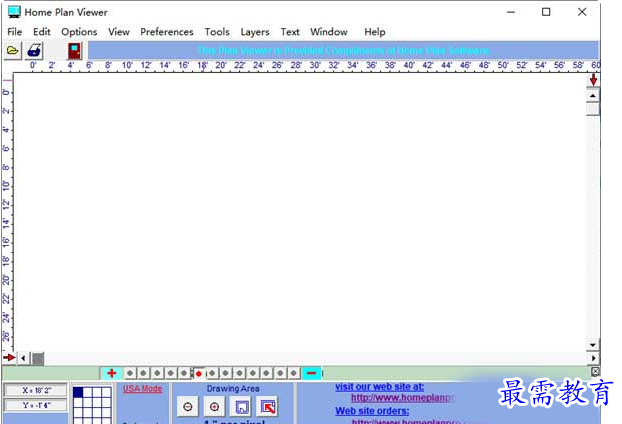622x424 pixels.
Task: Open the Edit menu
Action: coord(42,32)
